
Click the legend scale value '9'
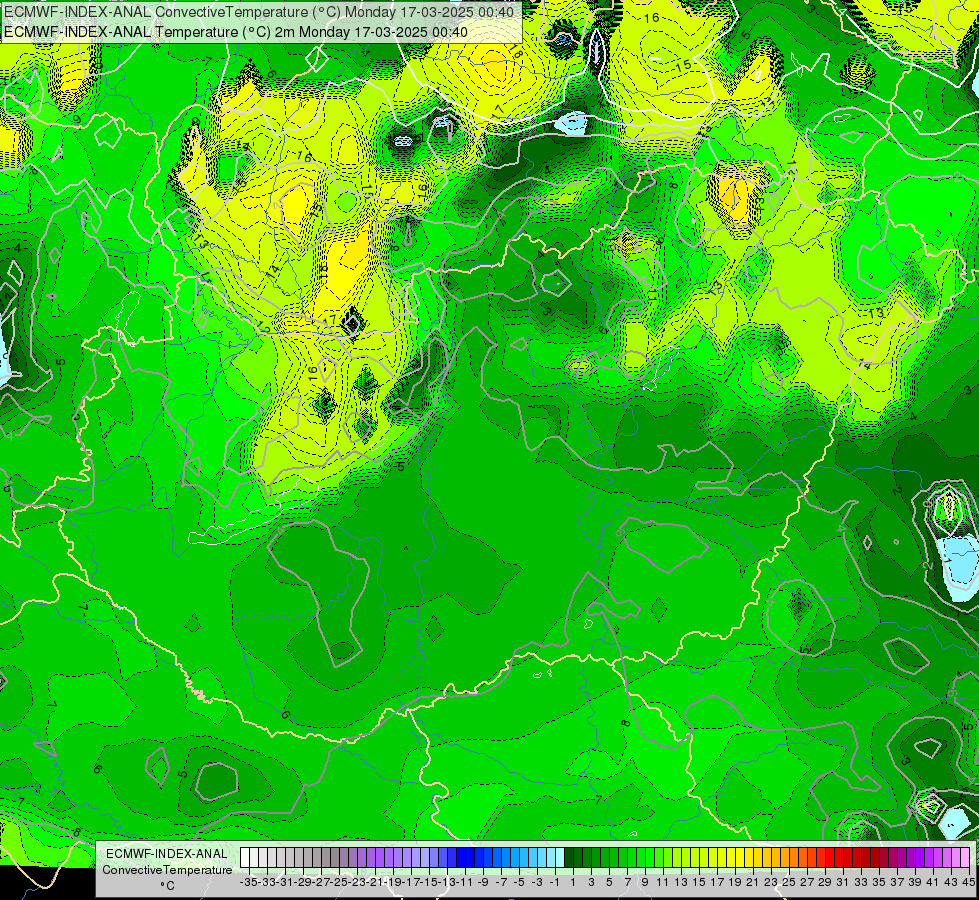[x=645, y=882]
